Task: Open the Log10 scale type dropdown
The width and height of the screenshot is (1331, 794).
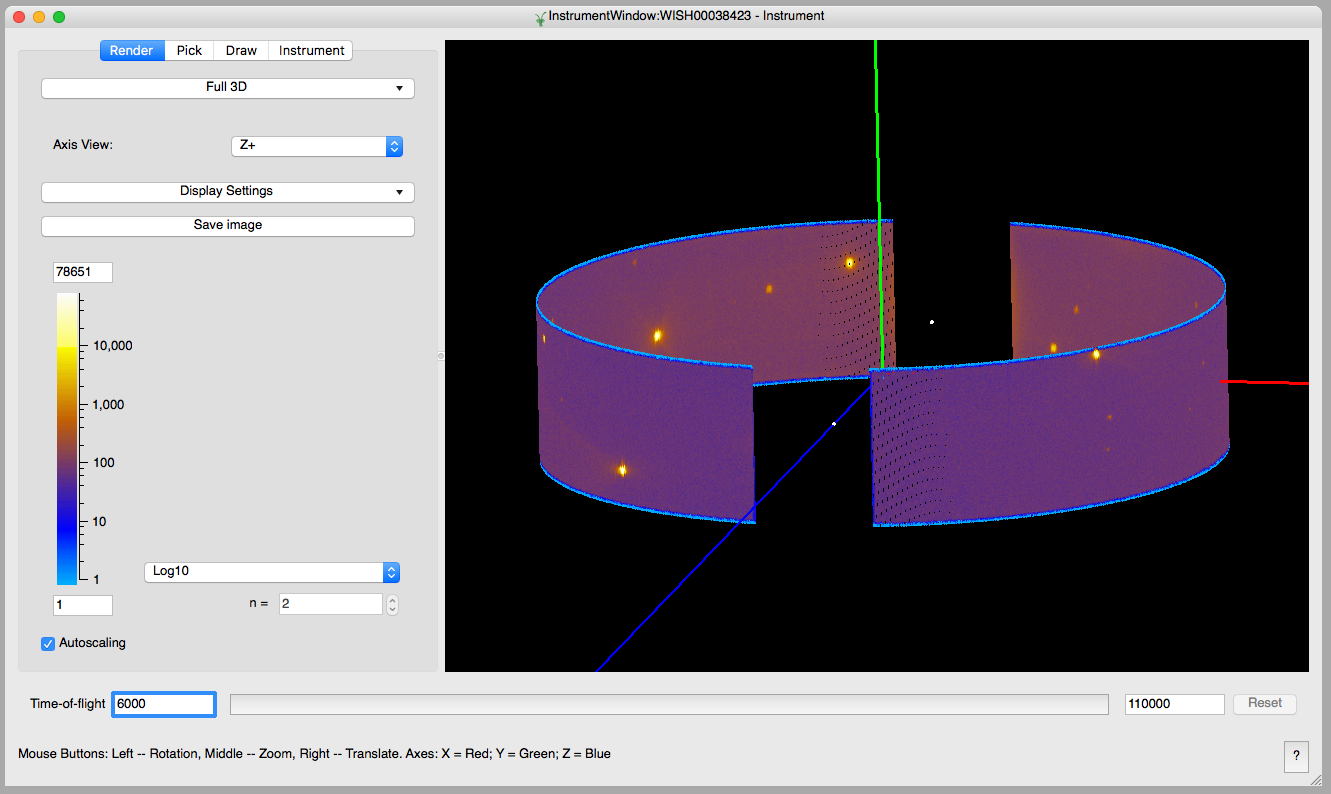Action: click(272, 572)
